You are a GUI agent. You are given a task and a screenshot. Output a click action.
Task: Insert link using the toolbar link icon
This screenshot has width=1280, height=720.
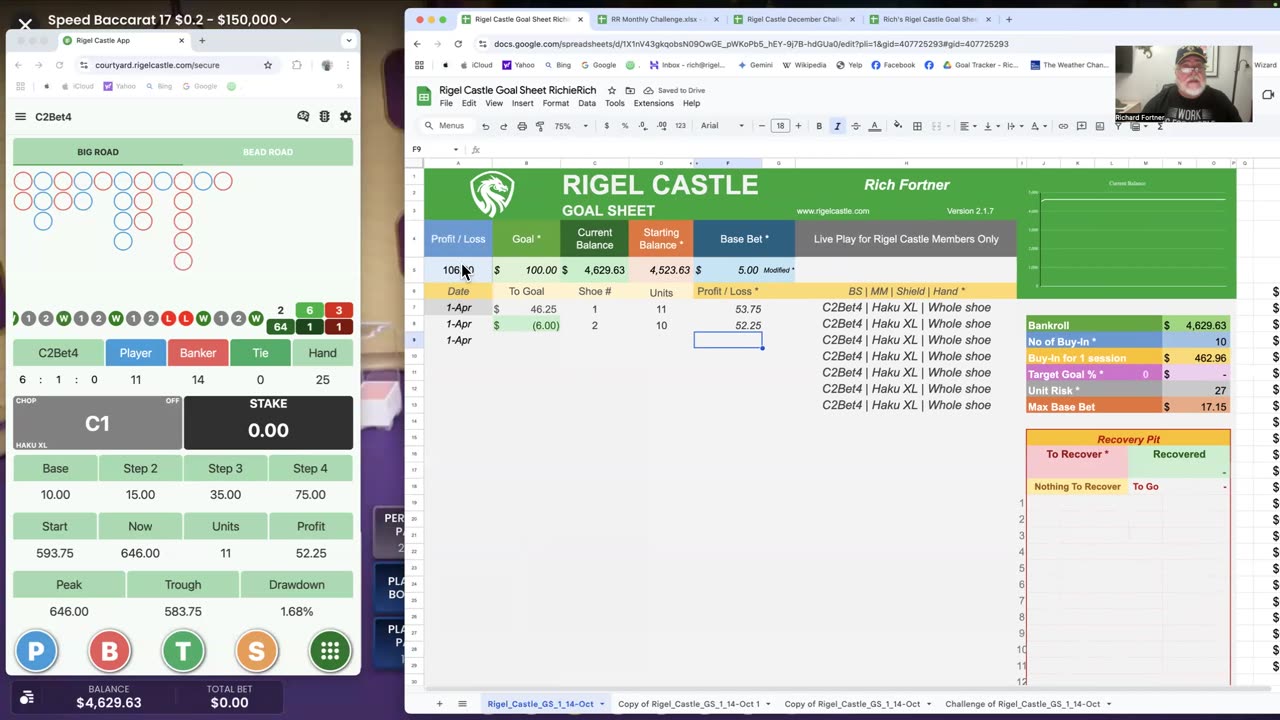pos(1063,126)
